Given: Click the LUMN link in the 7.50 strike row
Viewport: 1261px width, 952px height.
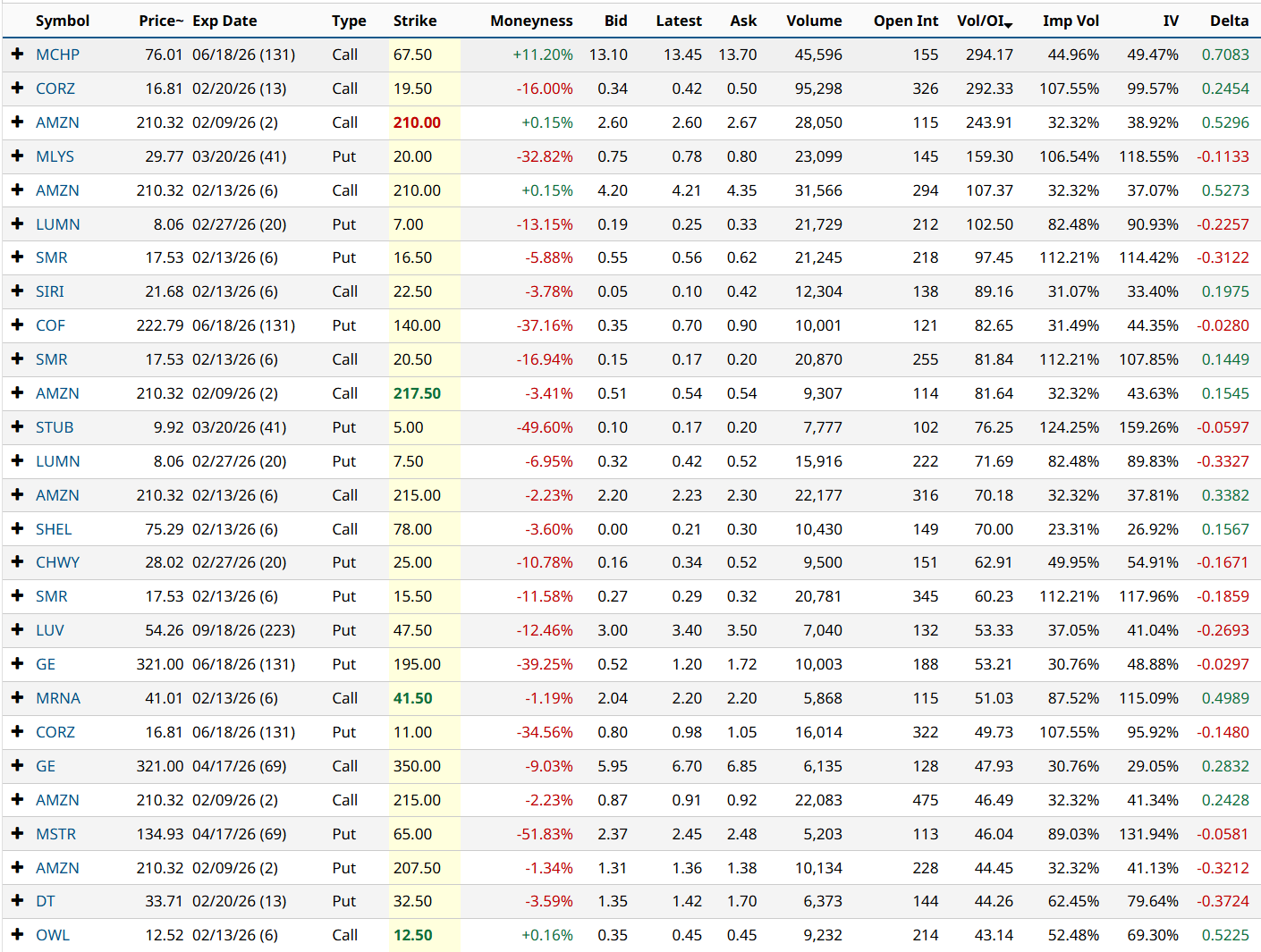Looking at the screenshot, I should pyautogui.click(x=58, y=461).
